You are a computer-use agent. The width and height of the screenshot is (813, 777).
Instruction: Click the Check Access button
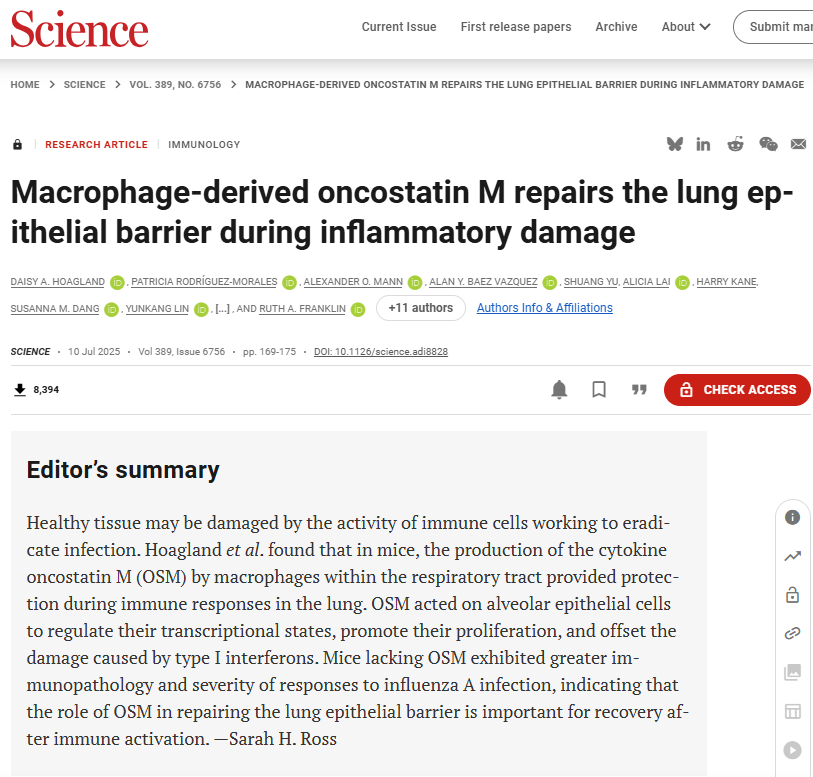(738, 389)
